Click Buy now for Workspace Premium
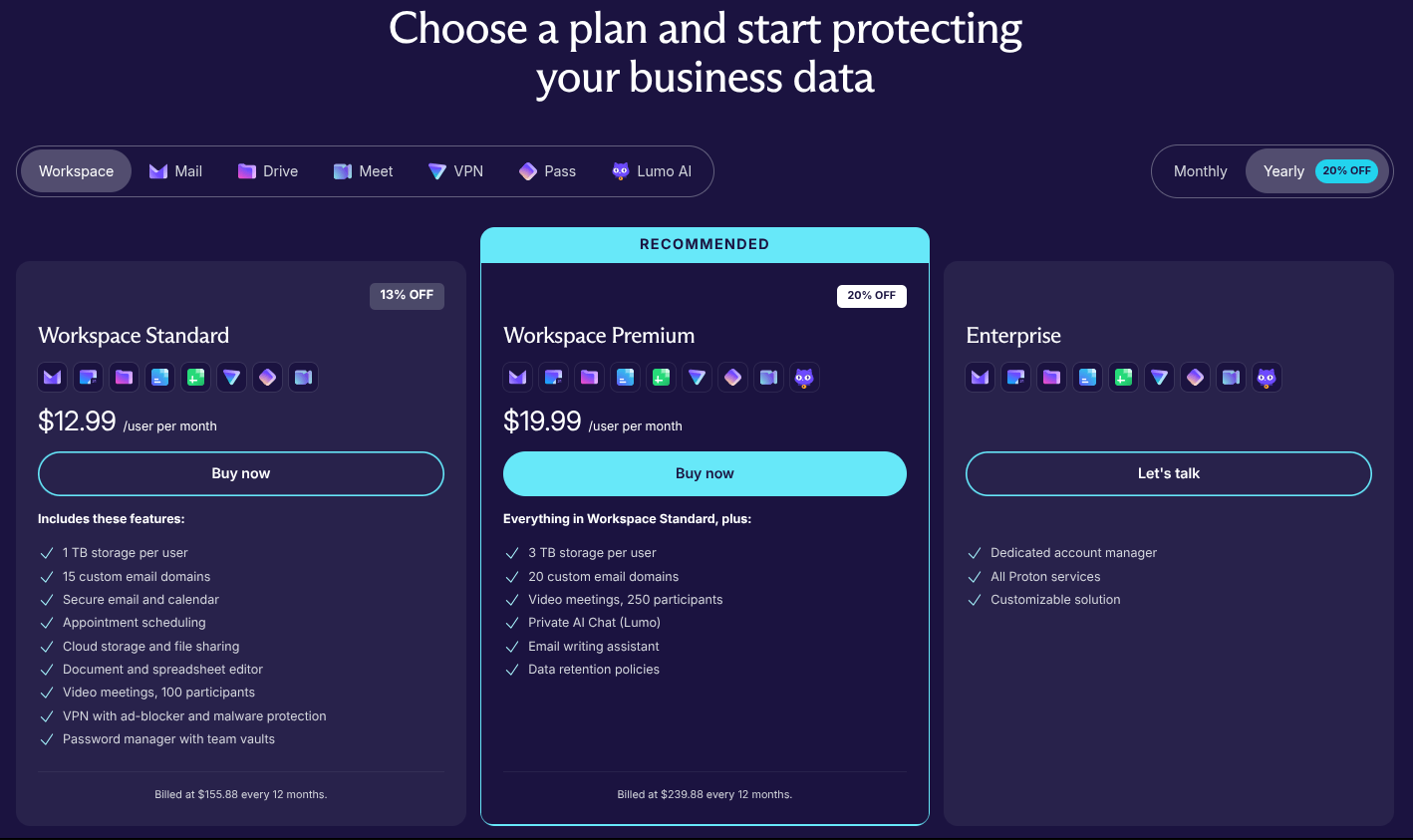 [x=705, y=473]
